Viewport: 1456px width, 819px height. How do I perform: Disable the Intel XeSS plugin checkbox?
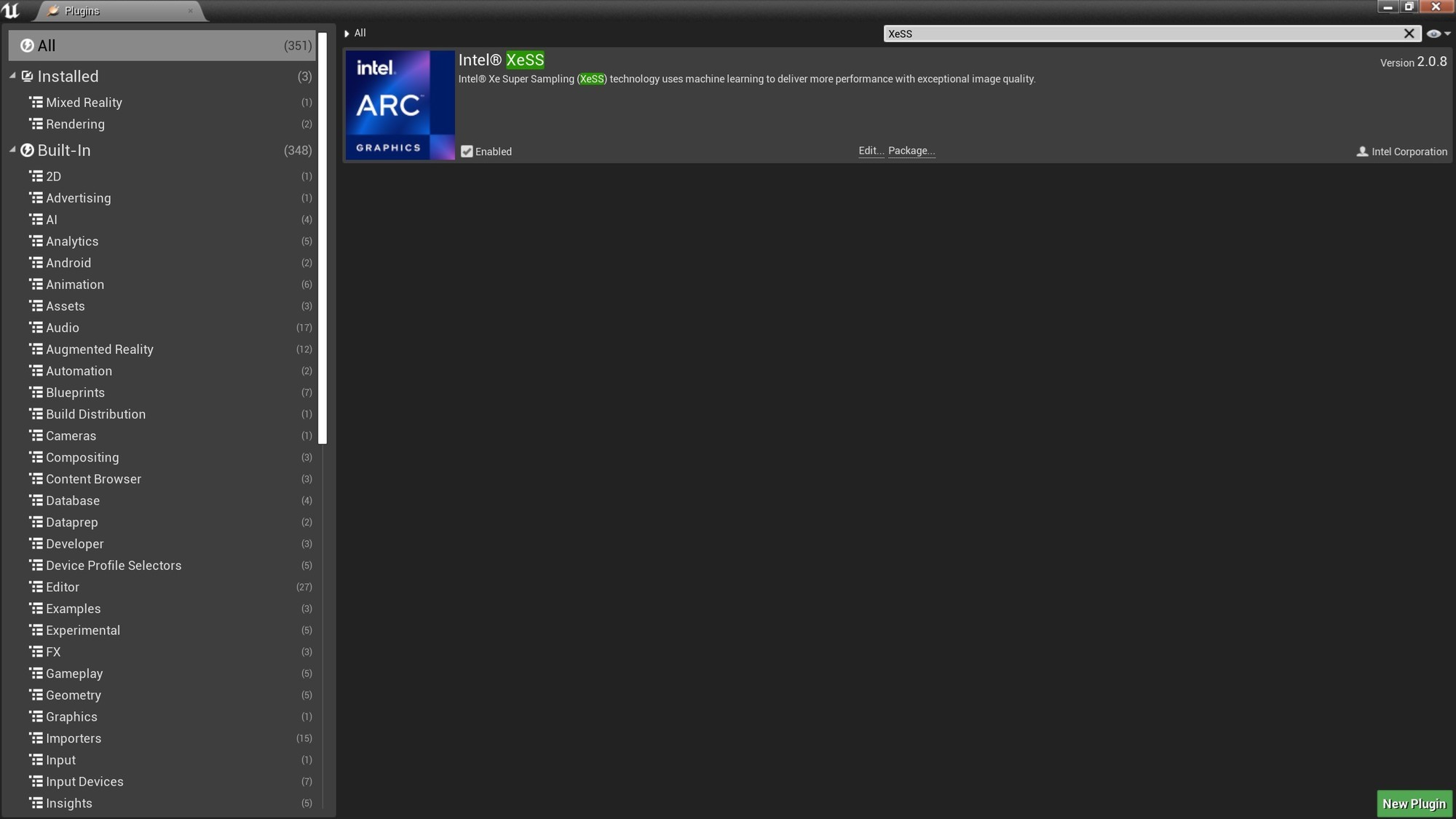[x=467, y=151]
